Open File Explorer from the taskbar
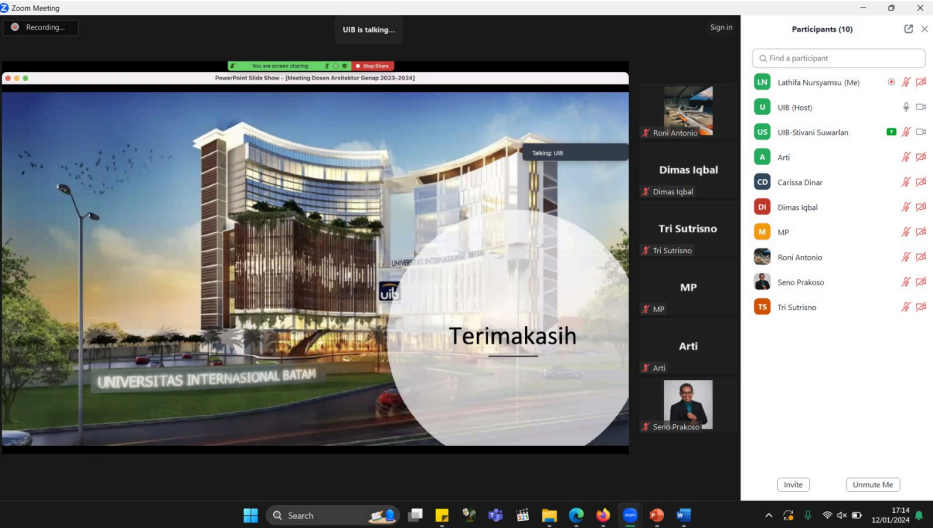 [549, 515]
